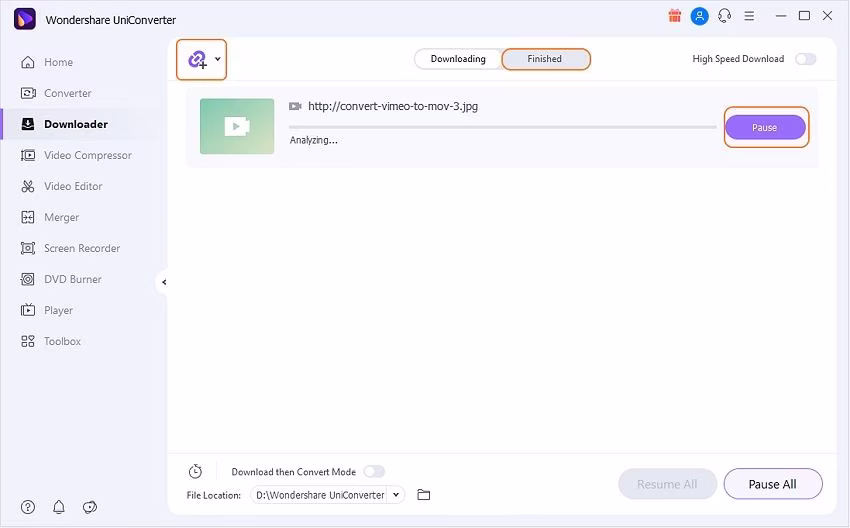Click the convert-vimeo-to-mov-3.jpg URL text
This screenshot has width=850, height=528.
(393, 106)
